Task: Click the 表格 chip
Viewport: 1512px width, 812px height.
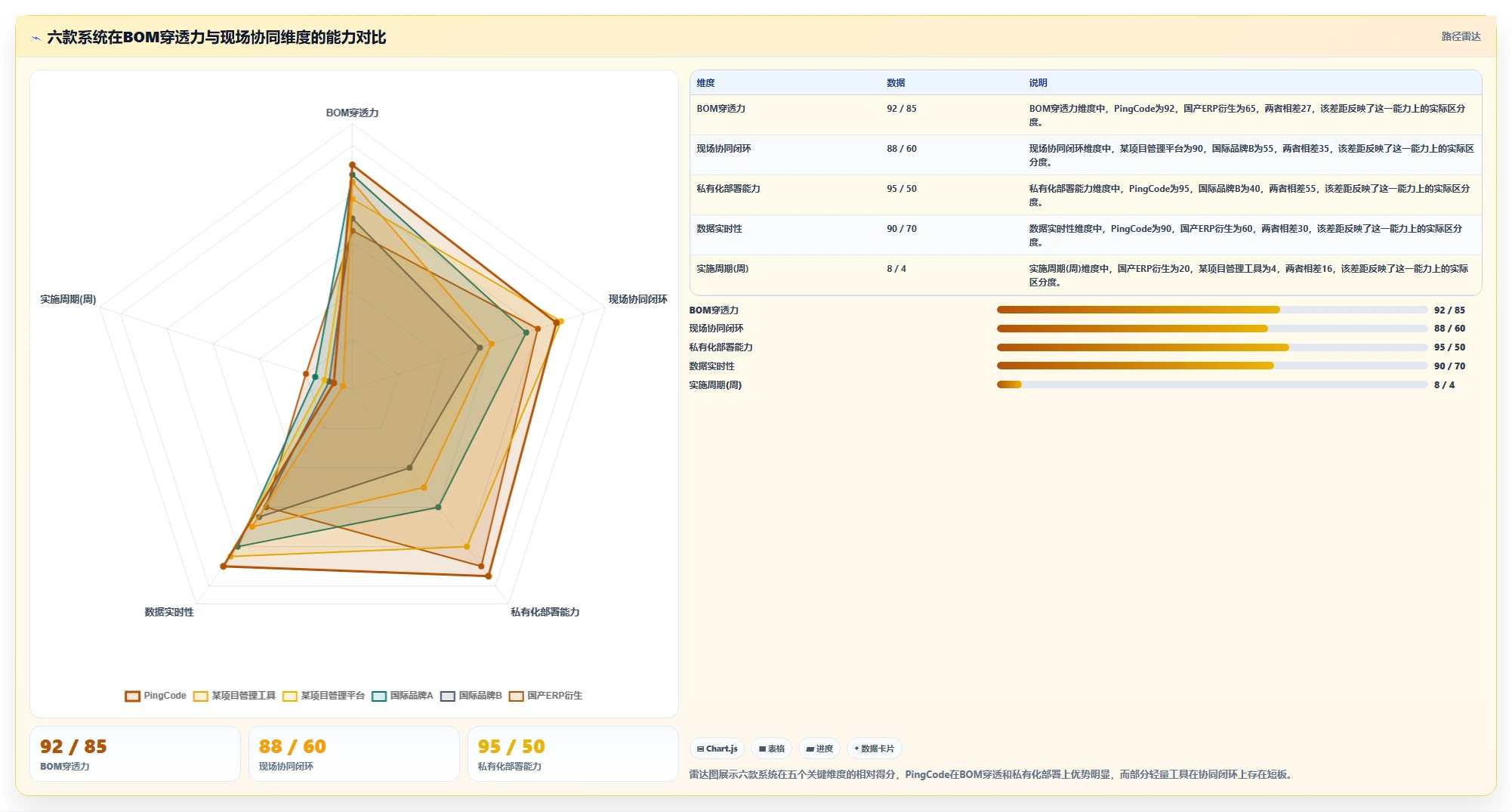Action: click(x=771, y=749)
